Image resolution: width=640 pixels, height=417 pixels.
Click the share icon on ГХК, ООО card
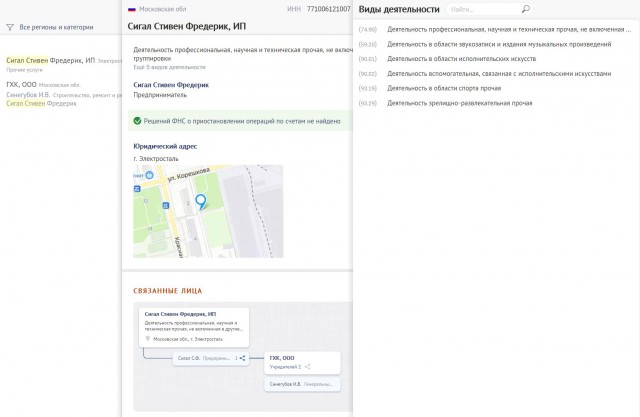[x=307, y=367]
